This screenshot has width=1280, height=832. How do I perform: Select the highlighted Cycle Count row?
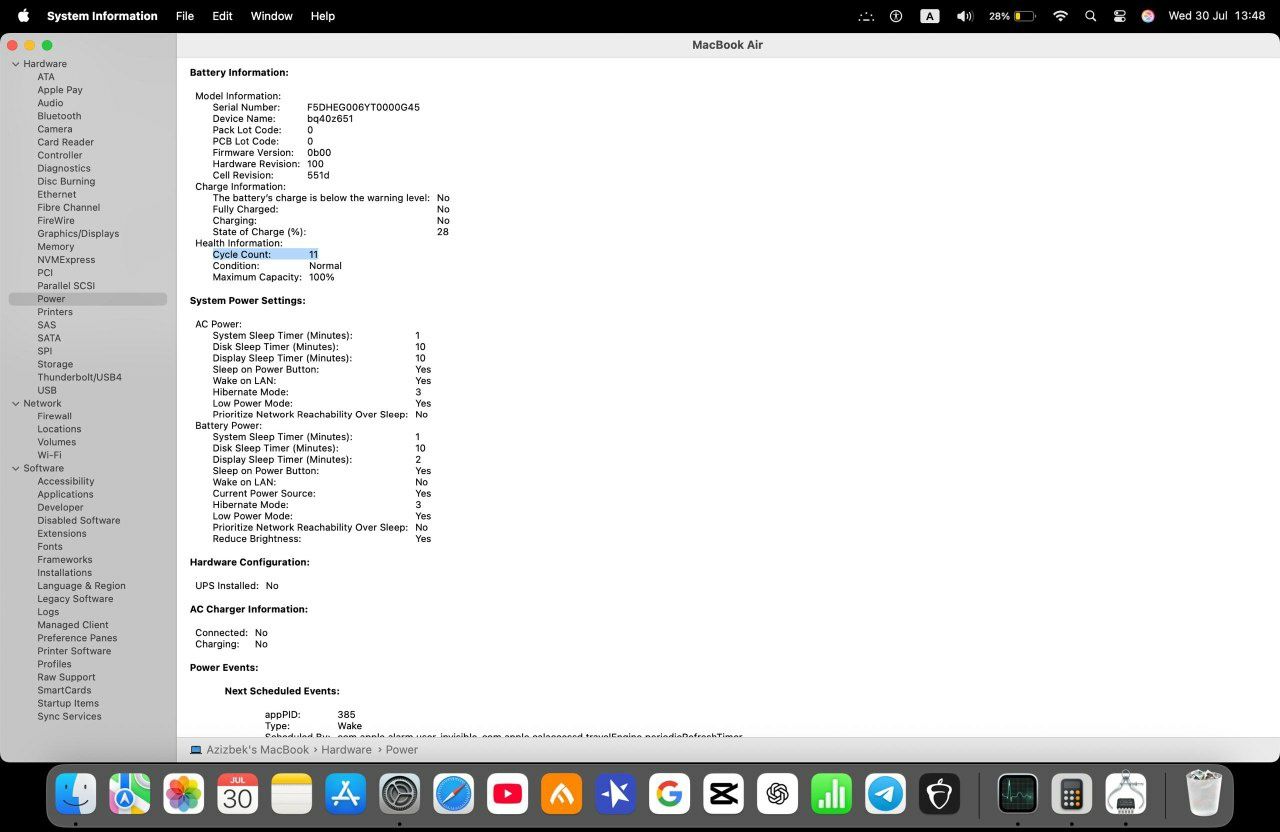tap(265, 255)
